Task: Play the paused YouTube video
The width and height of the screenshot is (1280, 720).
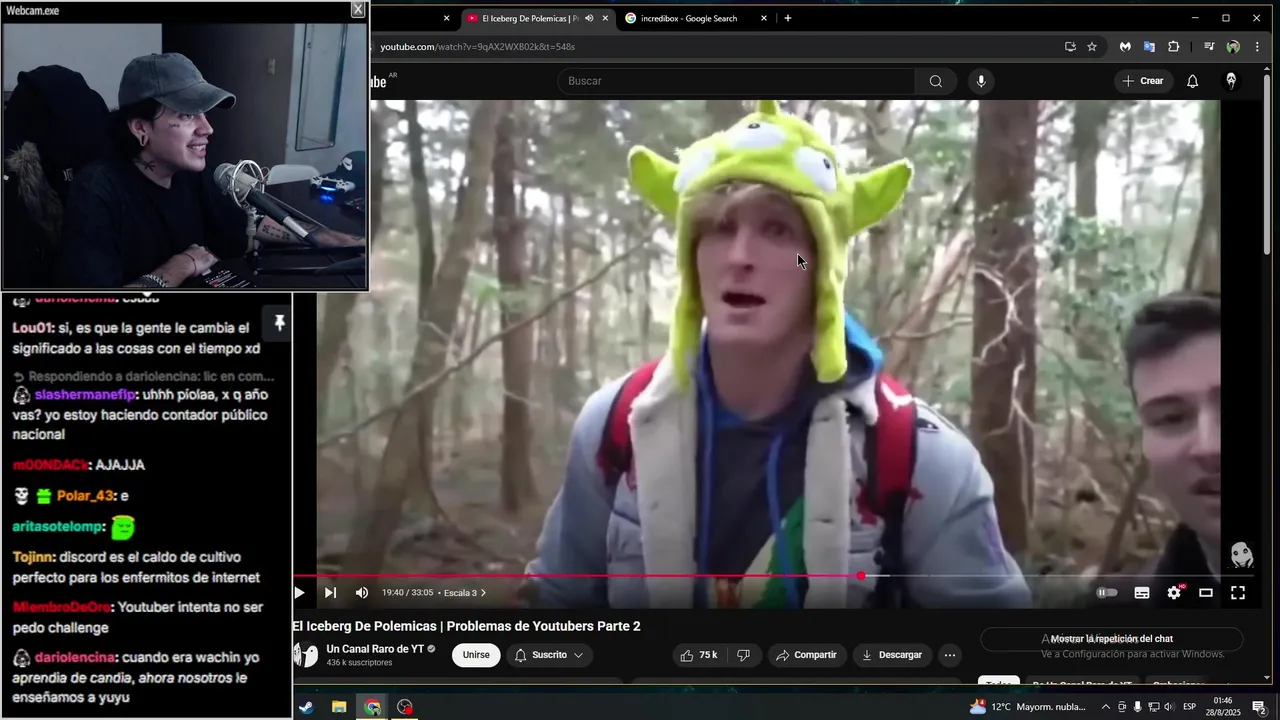Action: [298, 593]
